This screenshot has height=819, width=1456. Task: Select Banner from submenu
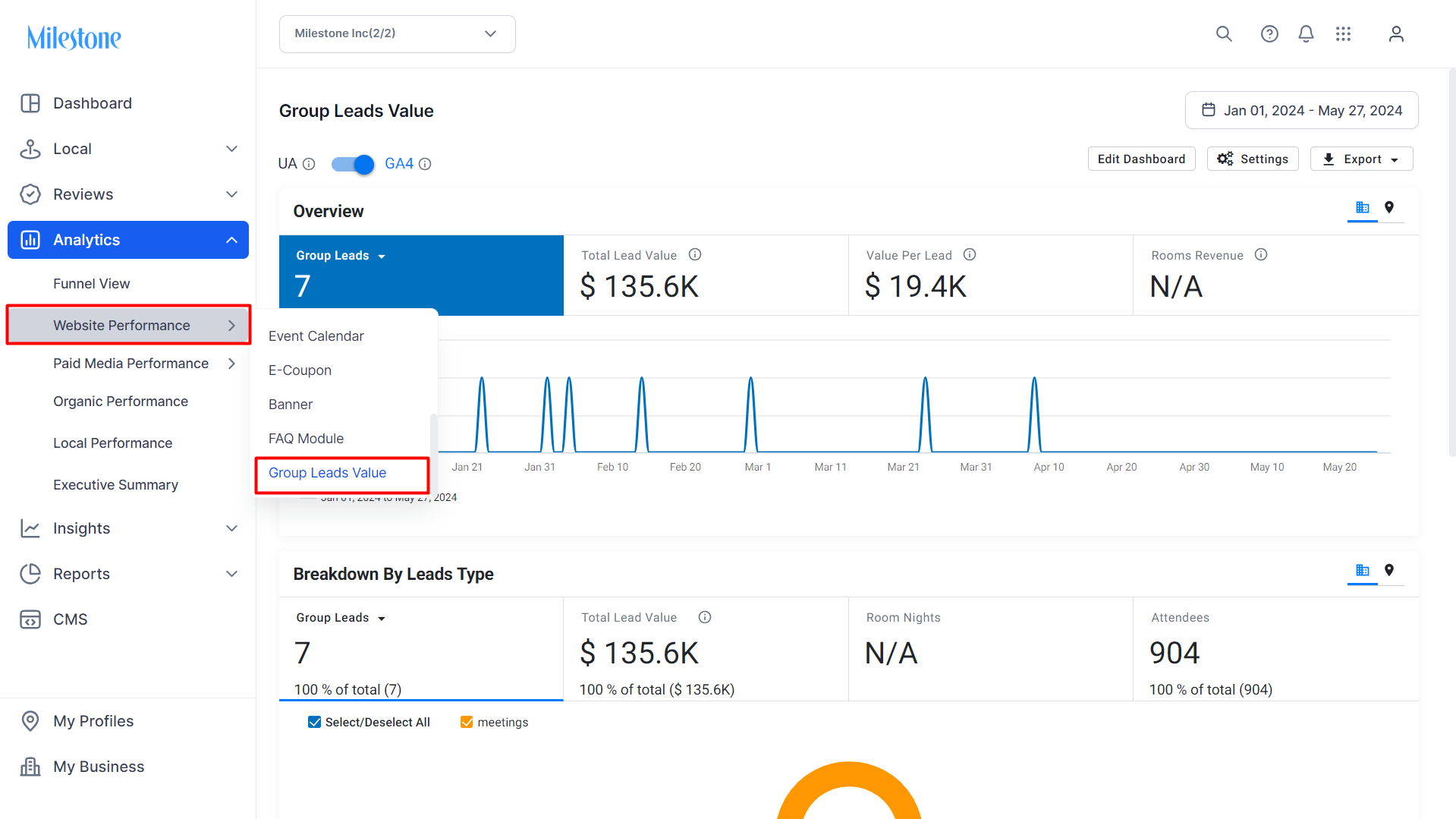(x=291, y=405)
